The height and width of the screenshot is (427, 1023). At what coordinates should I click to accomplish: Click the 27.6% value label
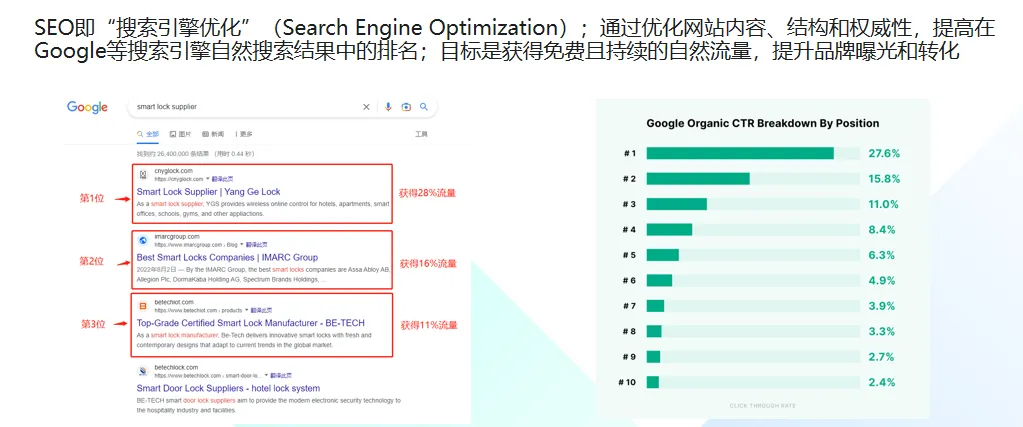pos(884,153)
